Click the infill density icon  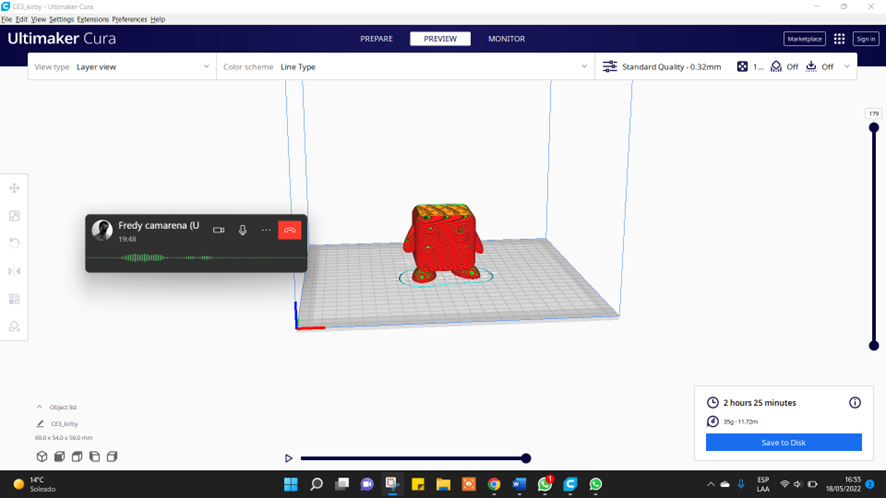pyautogui.click(x=742, y=67)
